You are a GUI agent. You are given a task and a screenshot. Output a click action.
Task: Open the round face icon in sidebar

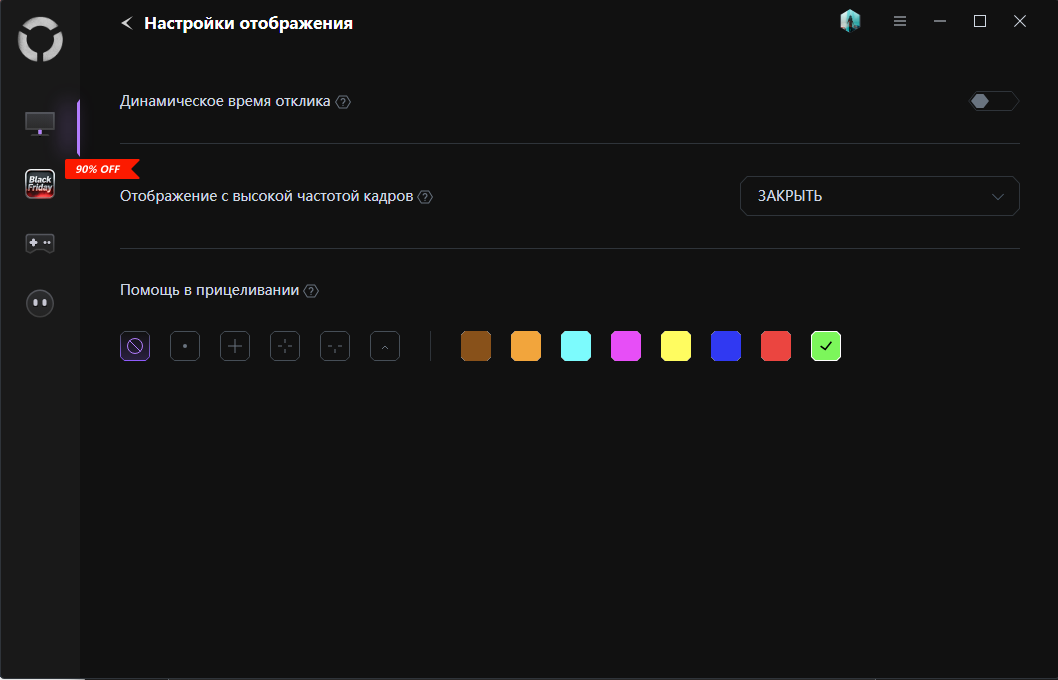(x=40, y=303)
